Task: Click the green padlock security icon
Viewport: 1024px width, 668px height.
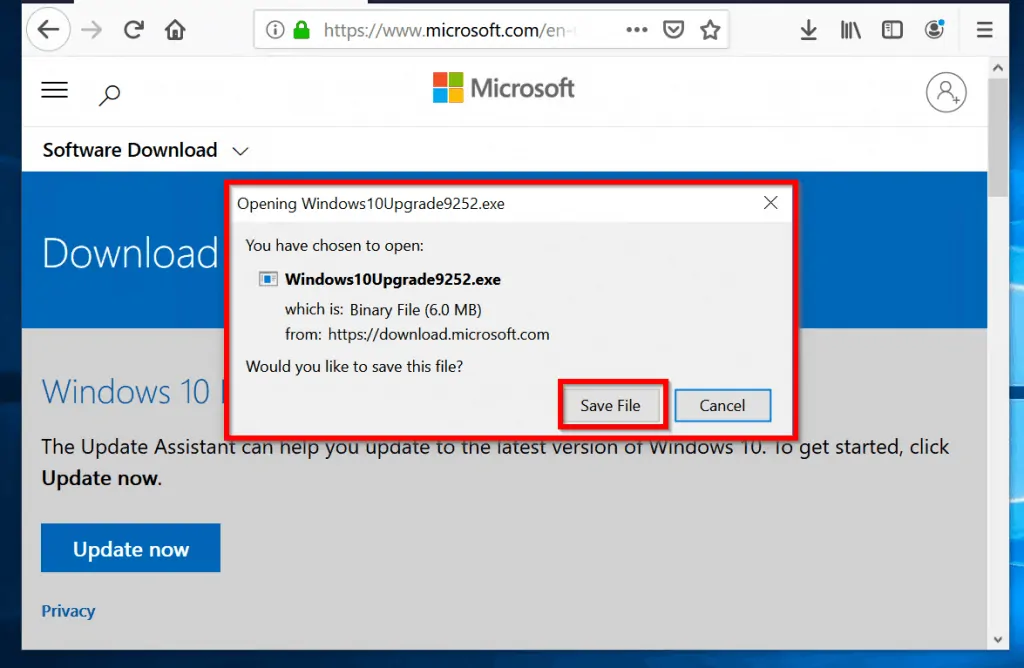Action: coord(301,29)
